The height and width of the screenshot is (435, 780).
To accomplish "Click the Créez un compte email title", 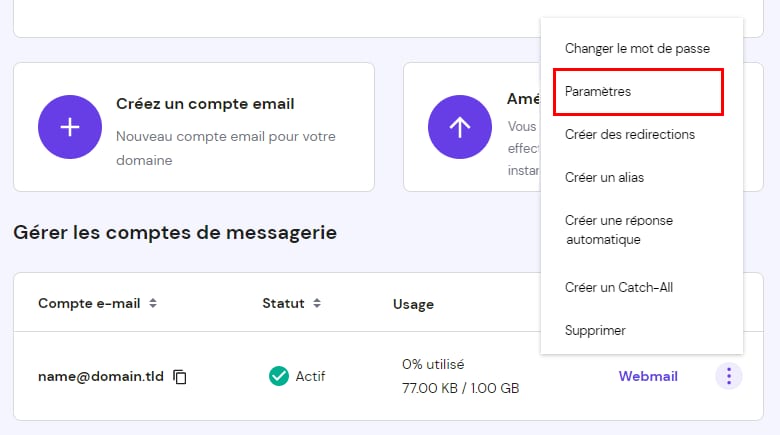I will click(x=205, y=104).
